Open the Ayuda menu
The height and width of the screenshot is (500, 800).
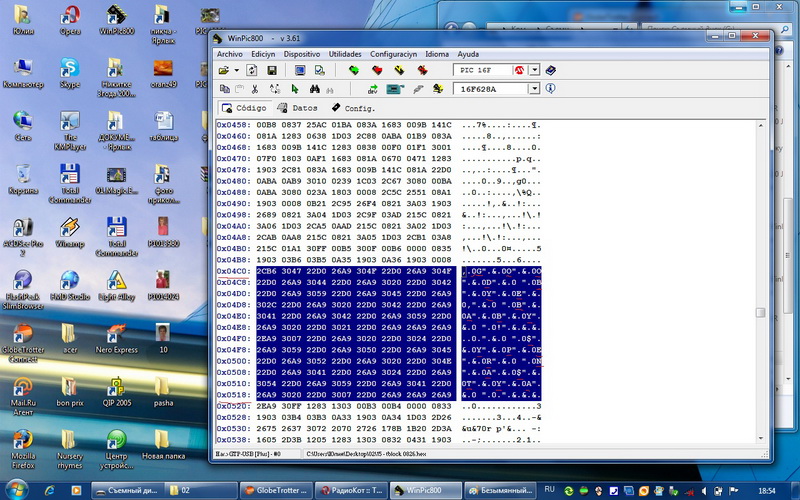click(468, 54)
